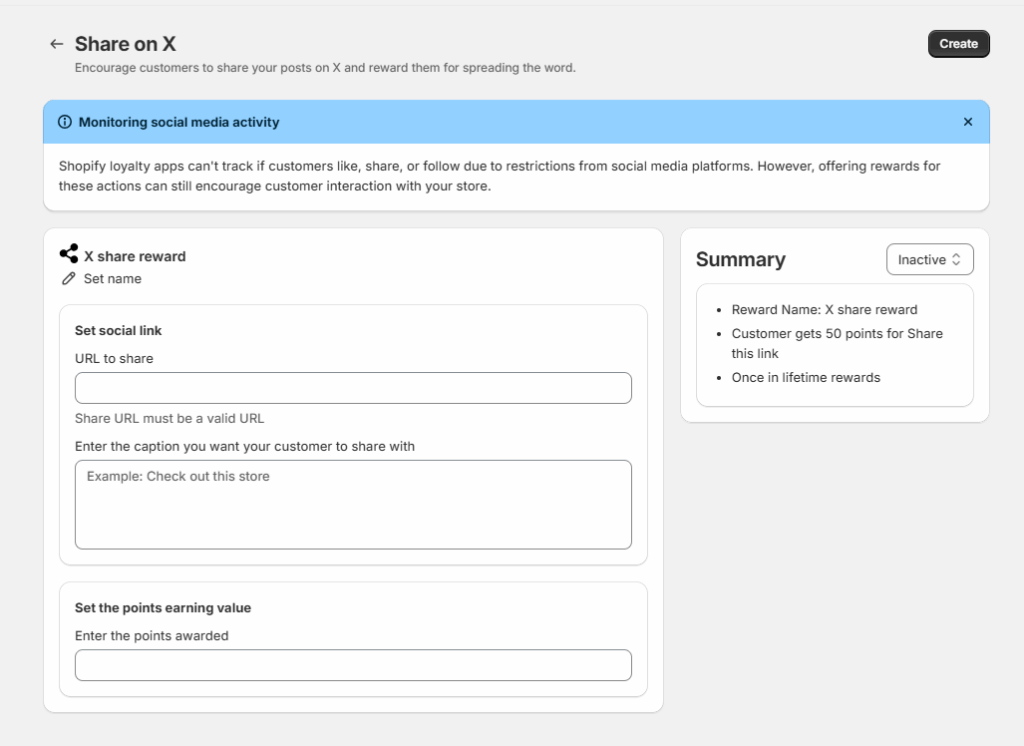Click the Shopify loyalty apps banner description
This screenshot has width=1024, height=746.
coord(500,176)
